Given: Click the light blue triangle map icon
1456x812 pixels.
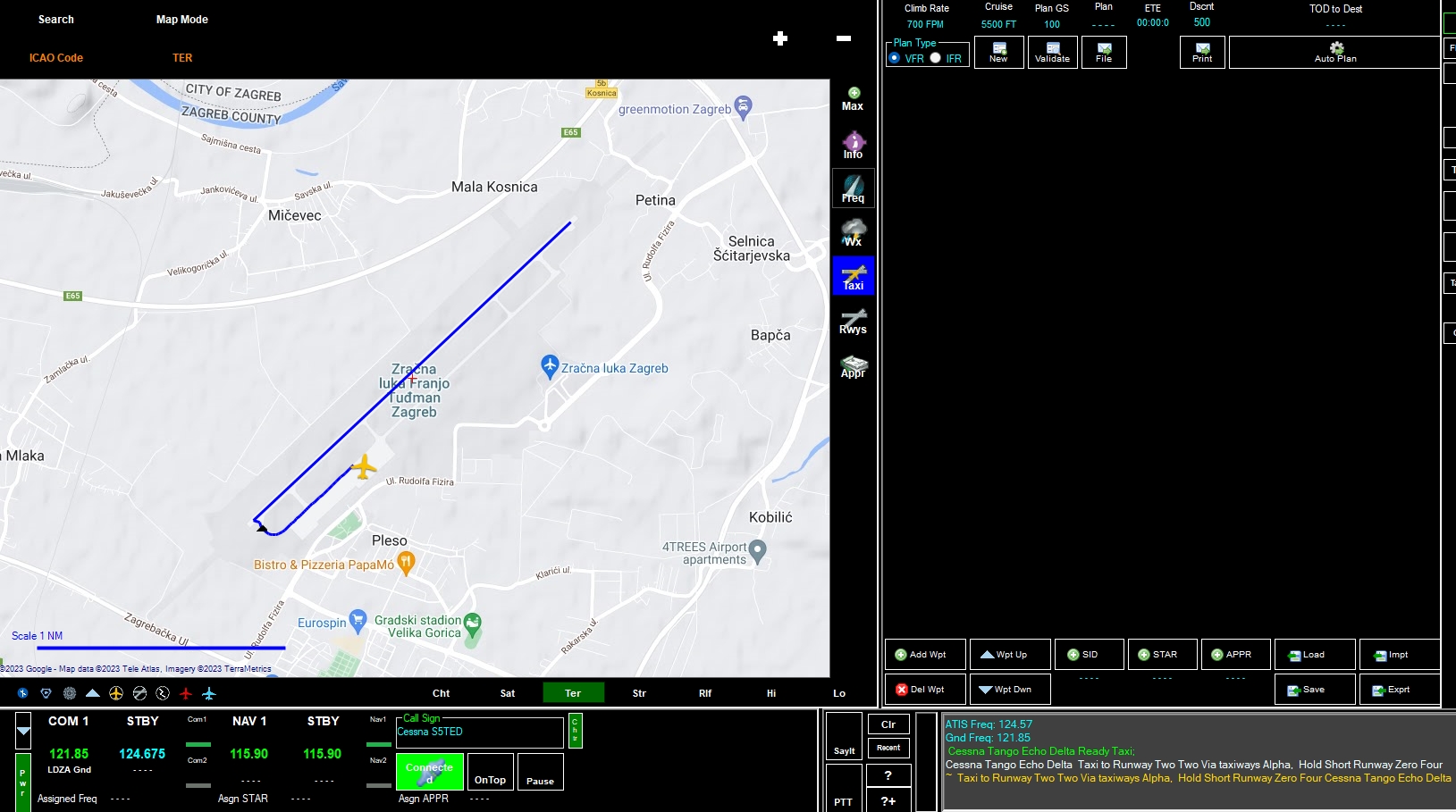Looking at the screenshot, I should pyautogui.click(x=93, y=693).
